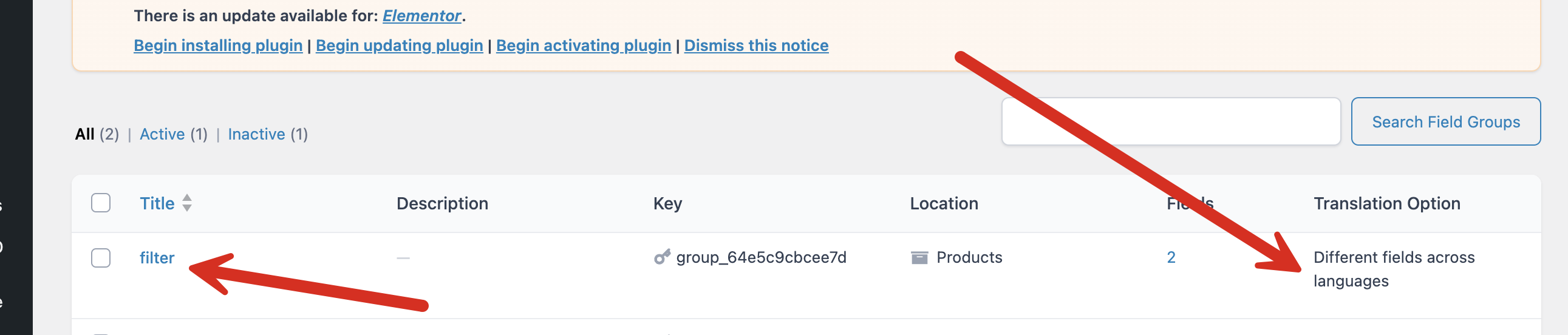Filter list to Inactive field groups
Screen dimensions: 1568x335
[x=268, y=134]
